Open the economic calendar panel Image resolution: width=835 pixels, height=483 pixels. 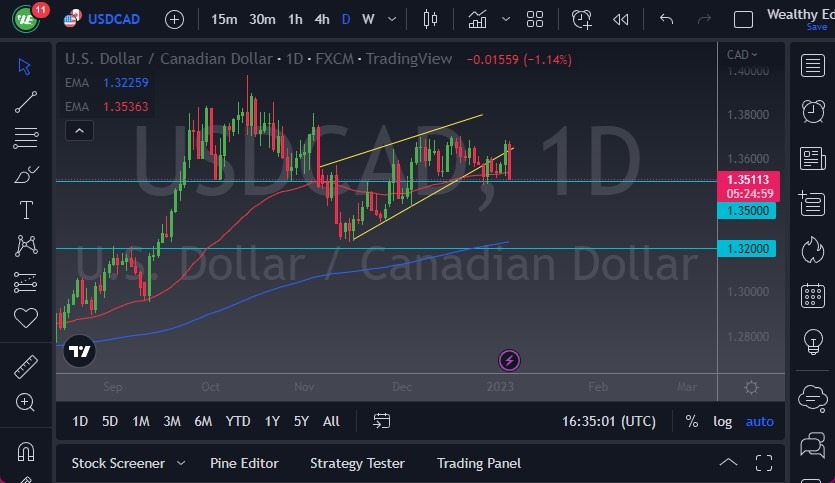[813, 295]
